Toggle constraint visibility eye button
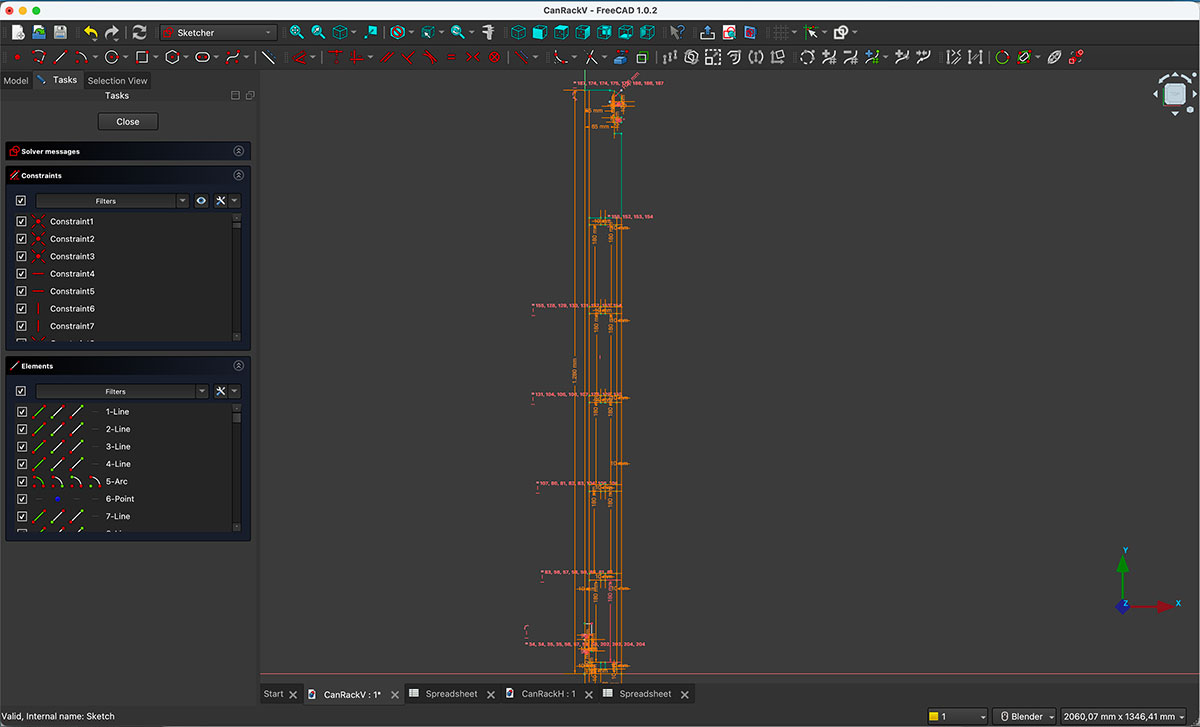The height and width of the screenshot is (727, 1200). 201,201
